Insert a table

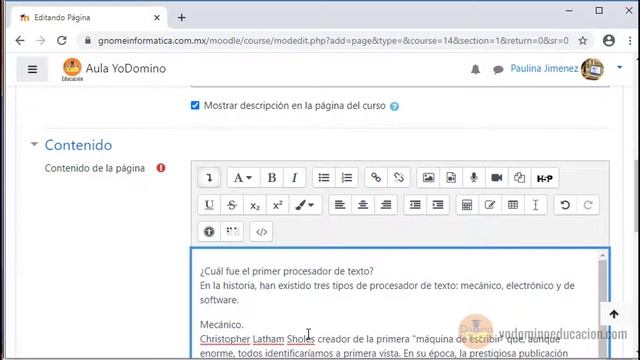click(x=513, y=204)
